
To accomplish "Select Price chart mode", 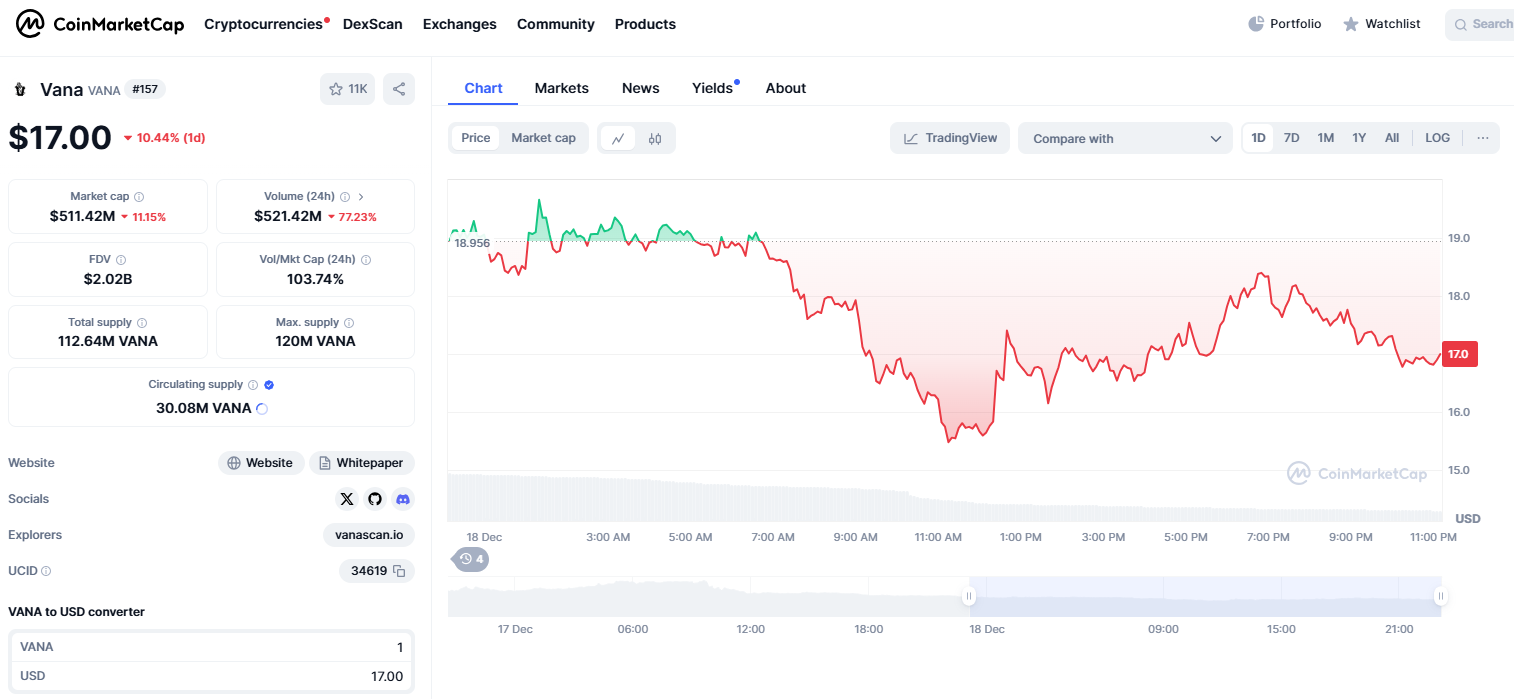I will coord(476,138).
